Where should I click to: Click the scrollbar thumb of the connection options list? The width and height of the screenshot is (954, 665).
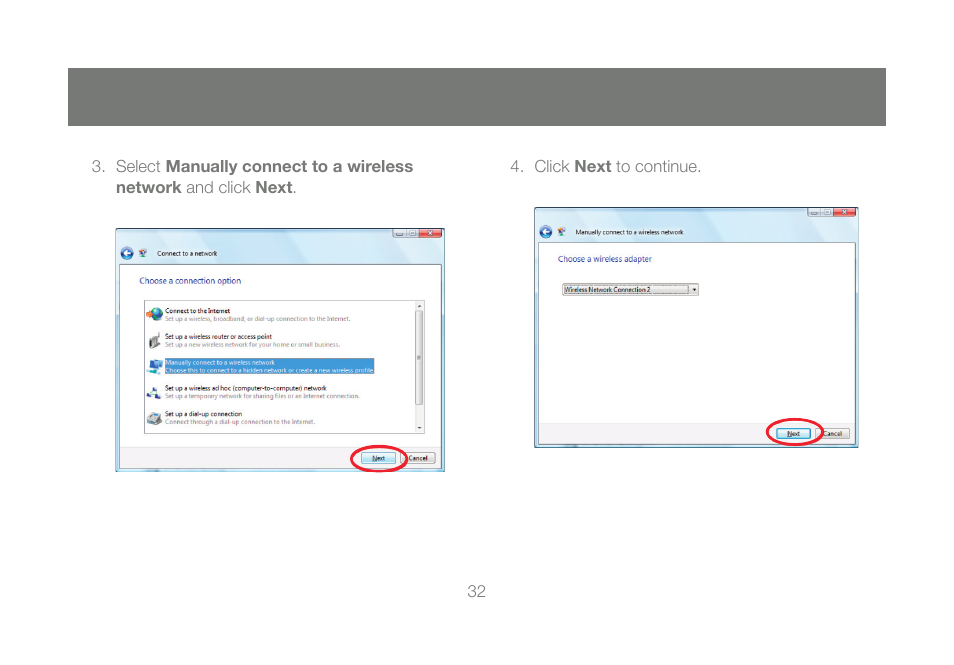pyautogui.click(x=419, y=358)
